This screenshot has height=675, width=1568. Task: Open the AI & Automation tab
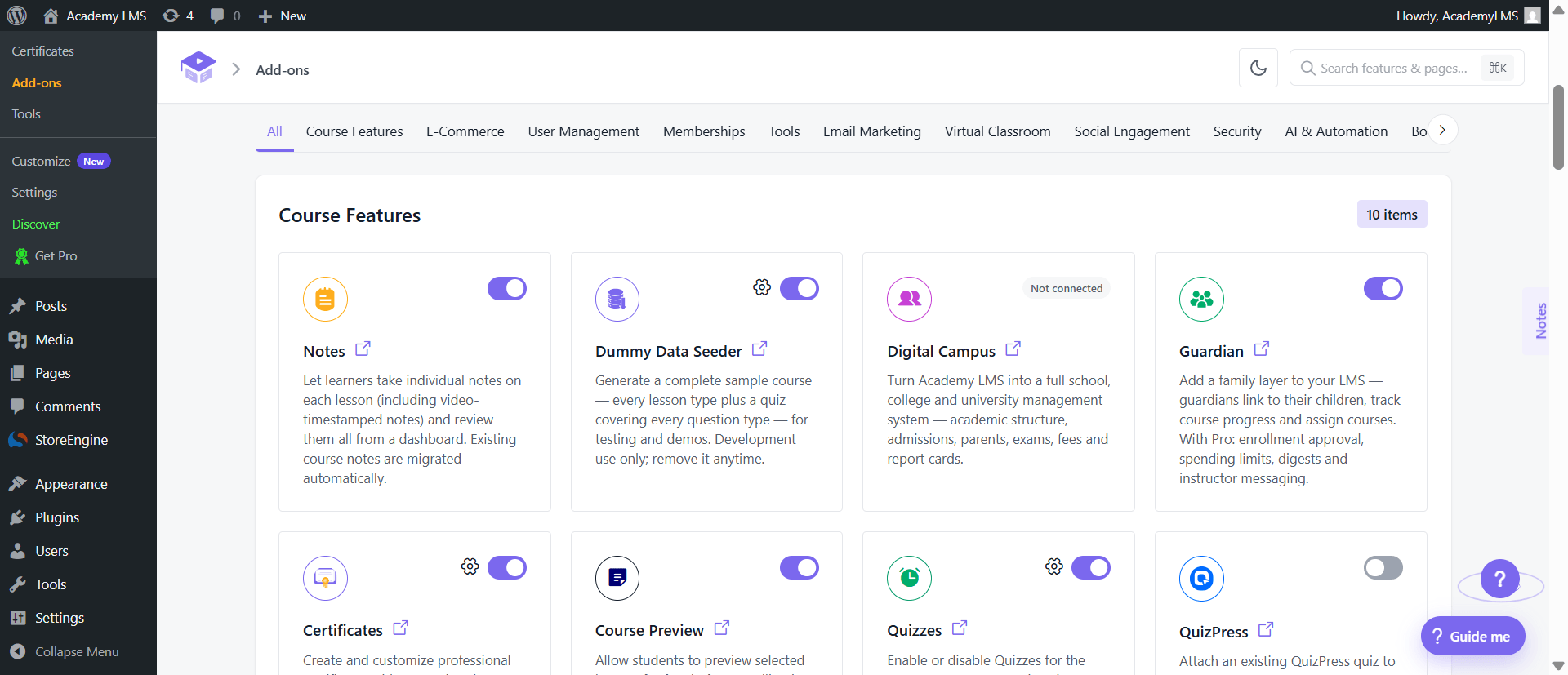(1336, 131)
